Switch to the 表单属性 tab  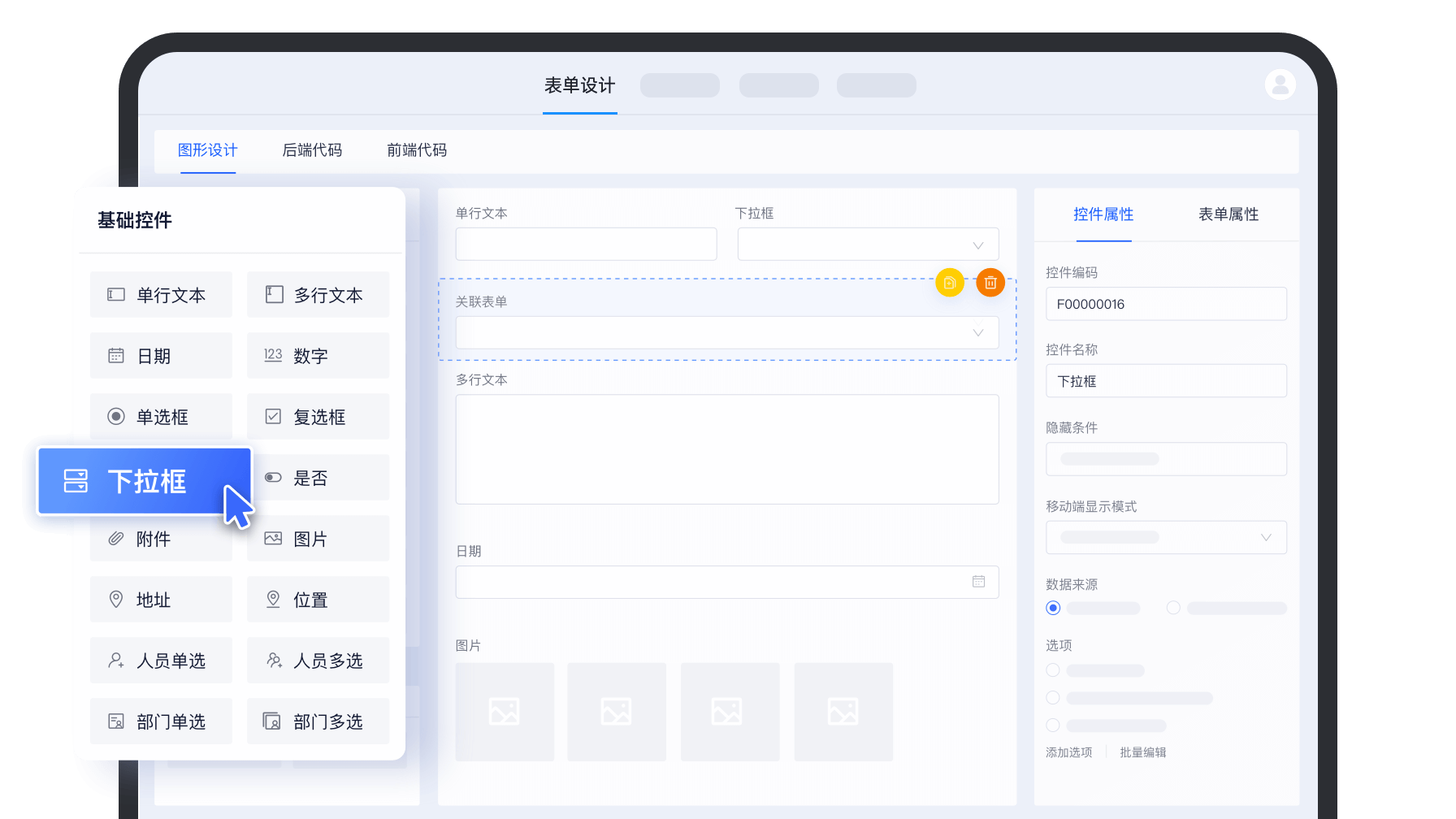click(1228, 214)
